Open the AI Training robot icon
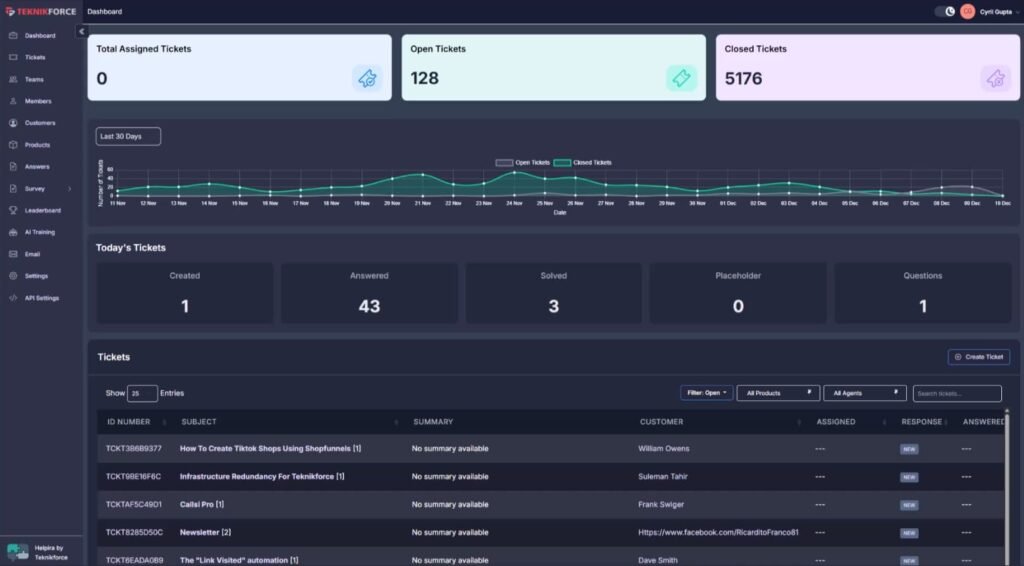The width and height of the screenshot is (1024, 566). pyautogui.click(x=13, y=232)
